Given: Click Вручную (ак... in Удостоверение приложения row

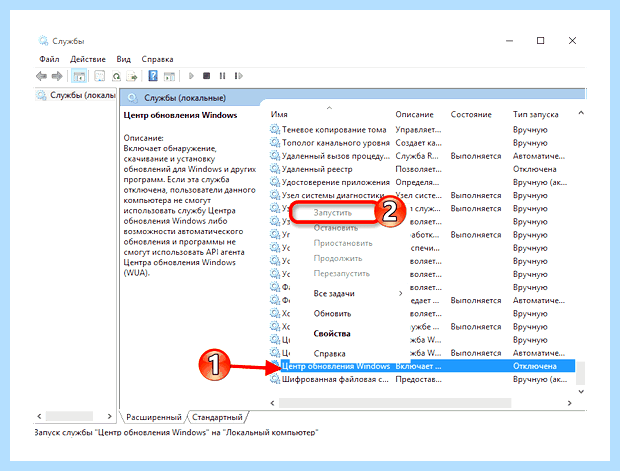Looking at the screenshot, I should tap(540, 182).
